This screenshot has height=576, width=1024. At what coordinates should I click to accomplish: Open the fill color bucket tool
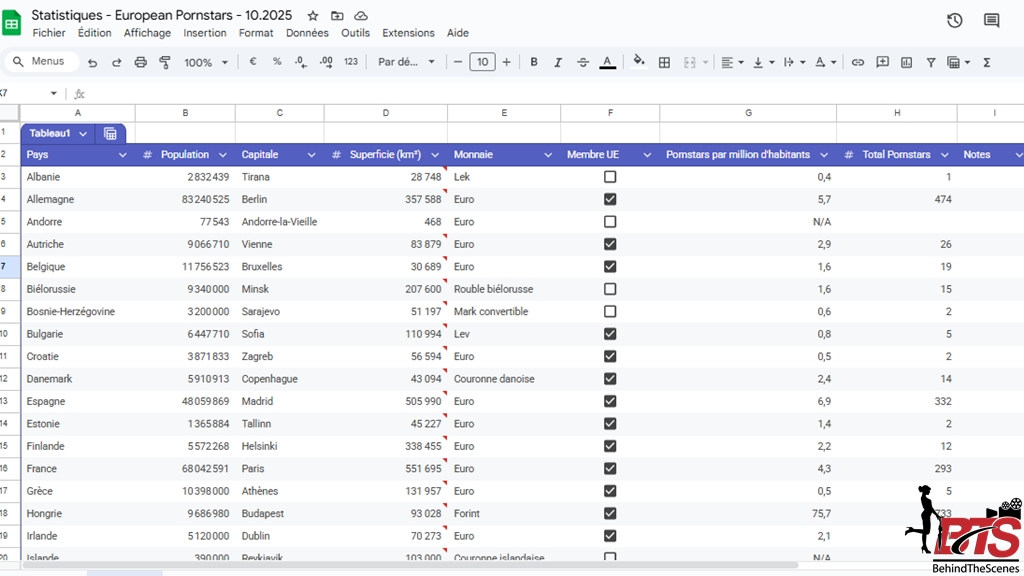(x=639, y=62)
